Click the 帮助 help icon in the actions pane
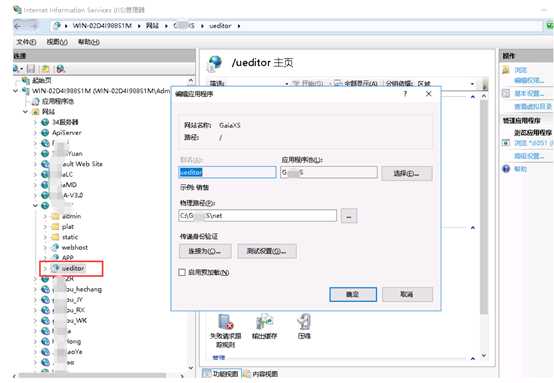 pos(506,169)
